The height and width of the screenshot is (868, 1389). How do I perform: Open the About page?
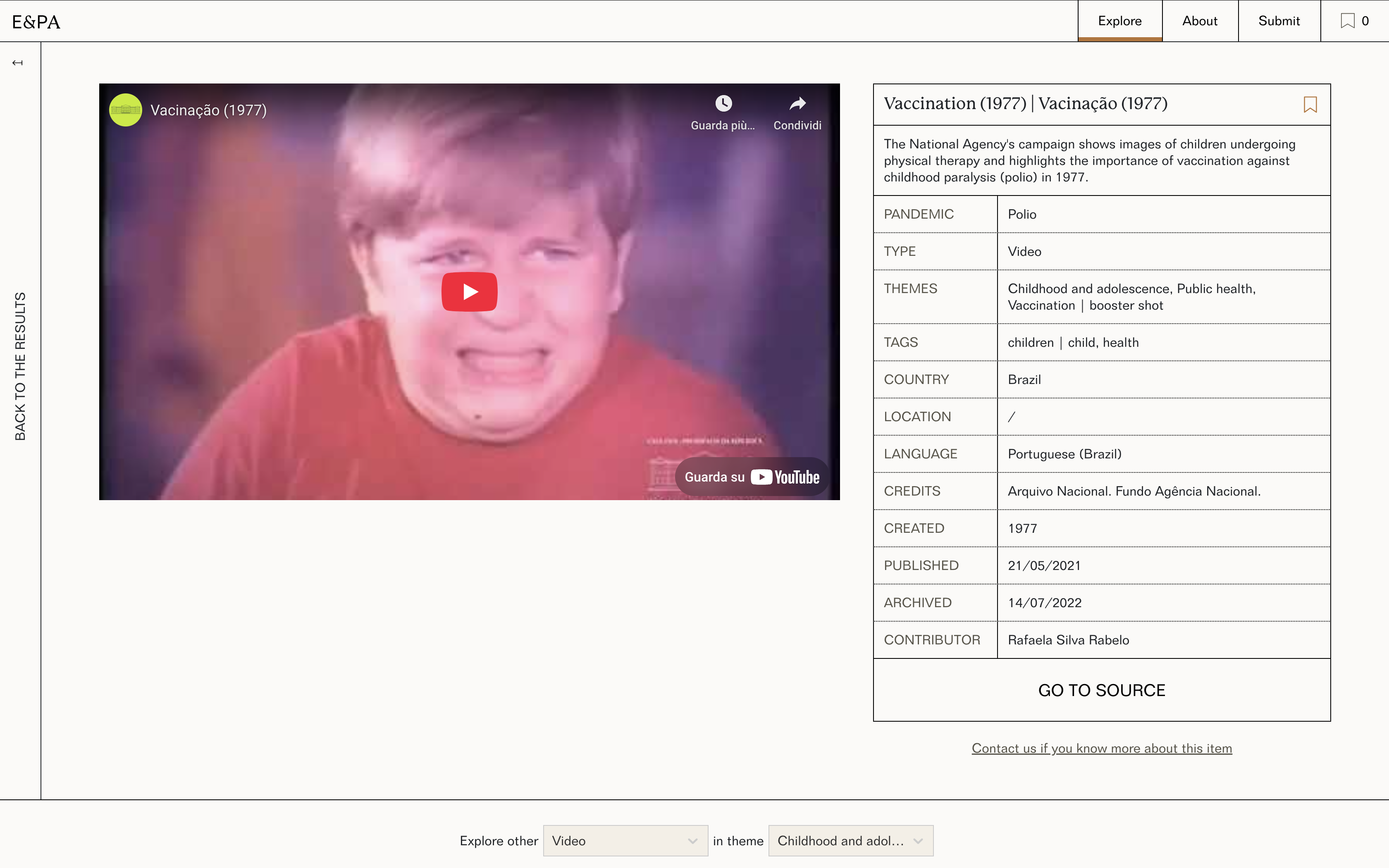(x=1200, y=21)
